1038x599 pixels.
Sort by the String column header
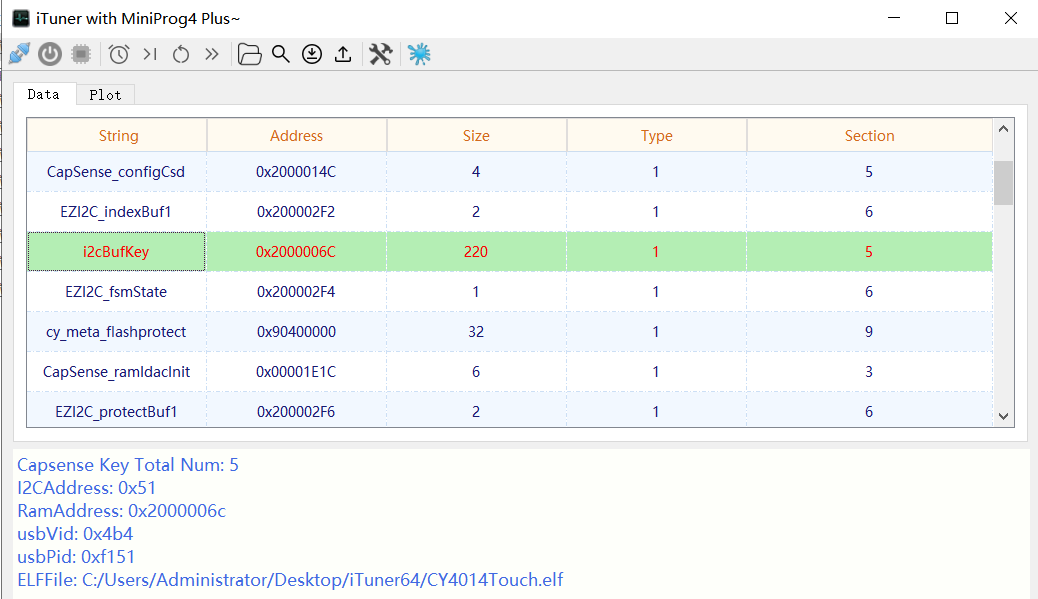pos(117,136)
